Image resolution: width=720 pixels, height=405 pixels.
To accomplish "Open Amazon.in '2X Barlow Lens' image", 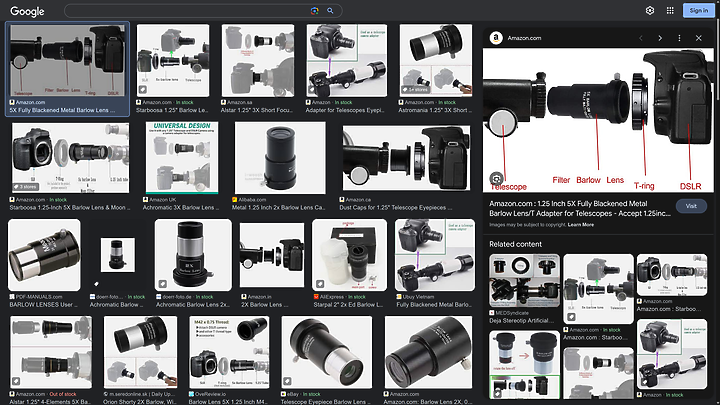I will (272, 255).
